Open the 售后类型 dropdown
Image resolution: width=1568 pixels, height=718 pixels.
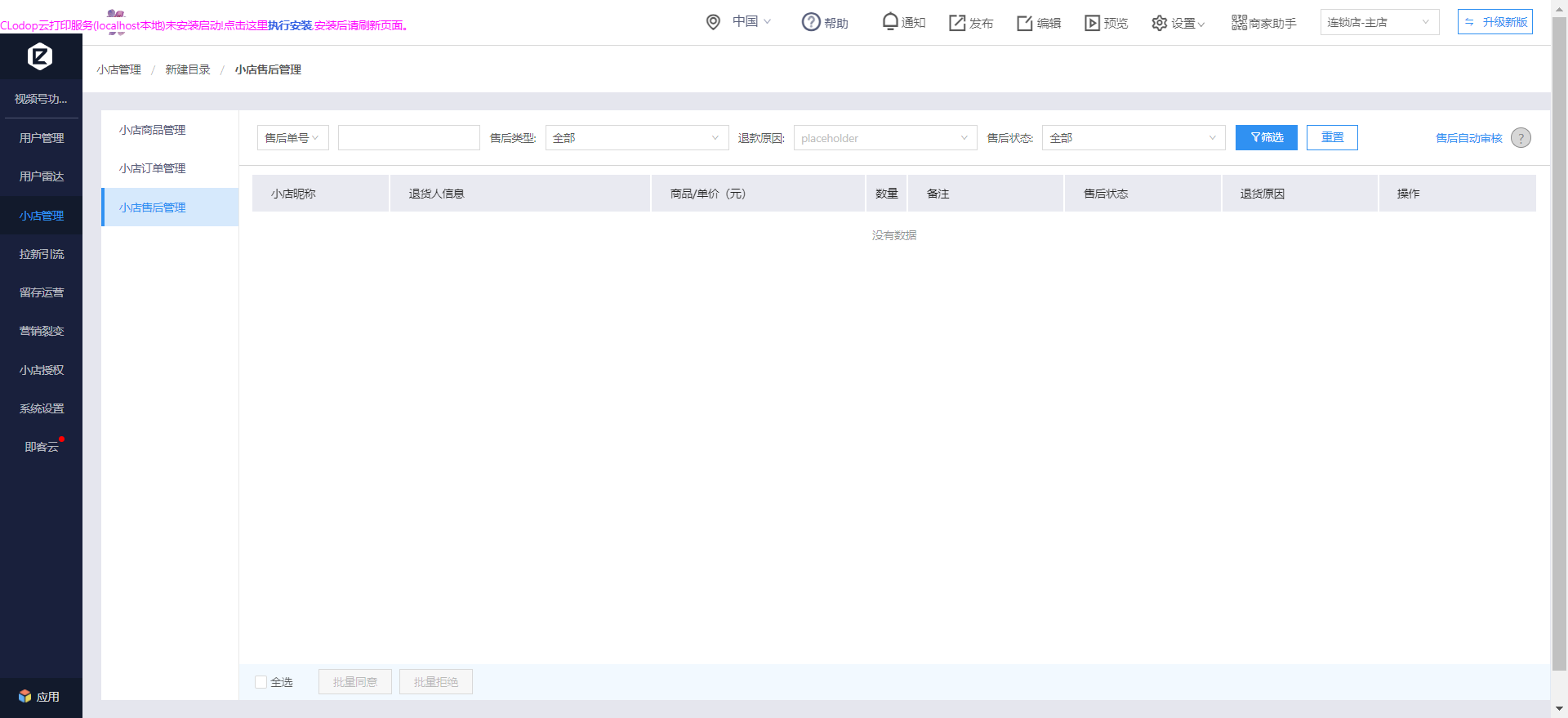point(637,138)
